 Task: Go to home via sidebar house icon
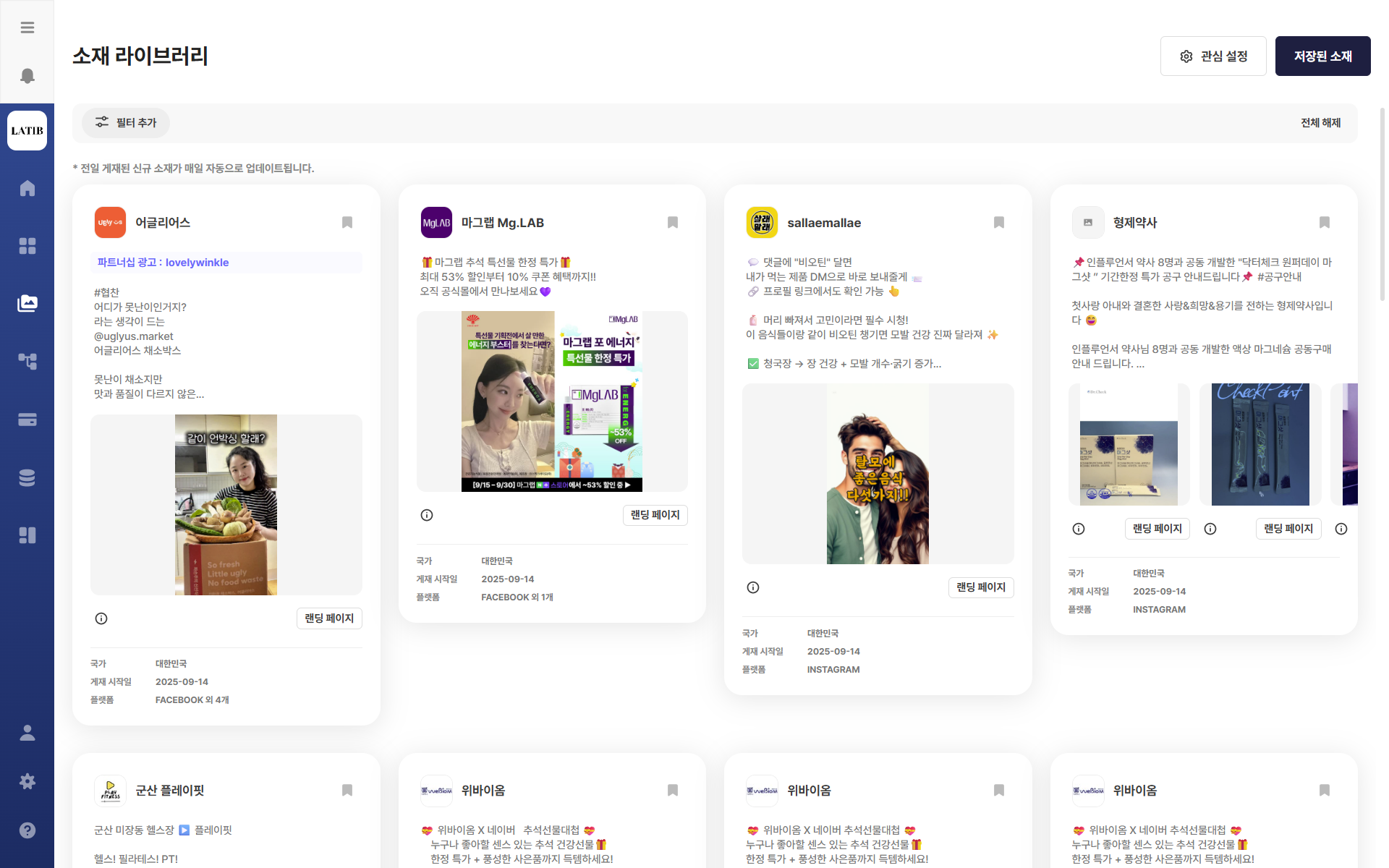pyautogui.click(x=27, y=188)
